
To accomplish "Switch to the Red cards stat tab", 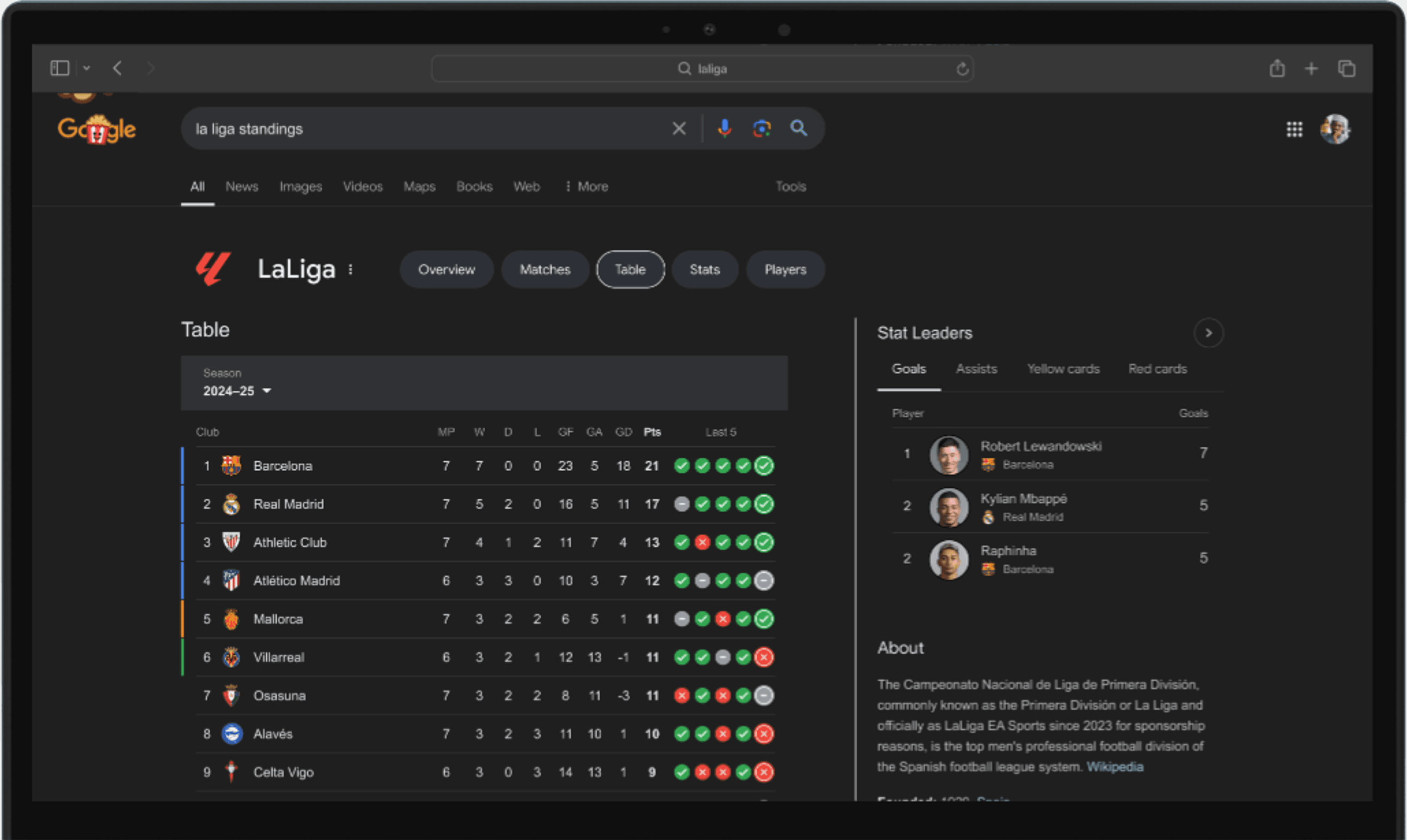I will pyautogui.click(x=1157, y=369).
